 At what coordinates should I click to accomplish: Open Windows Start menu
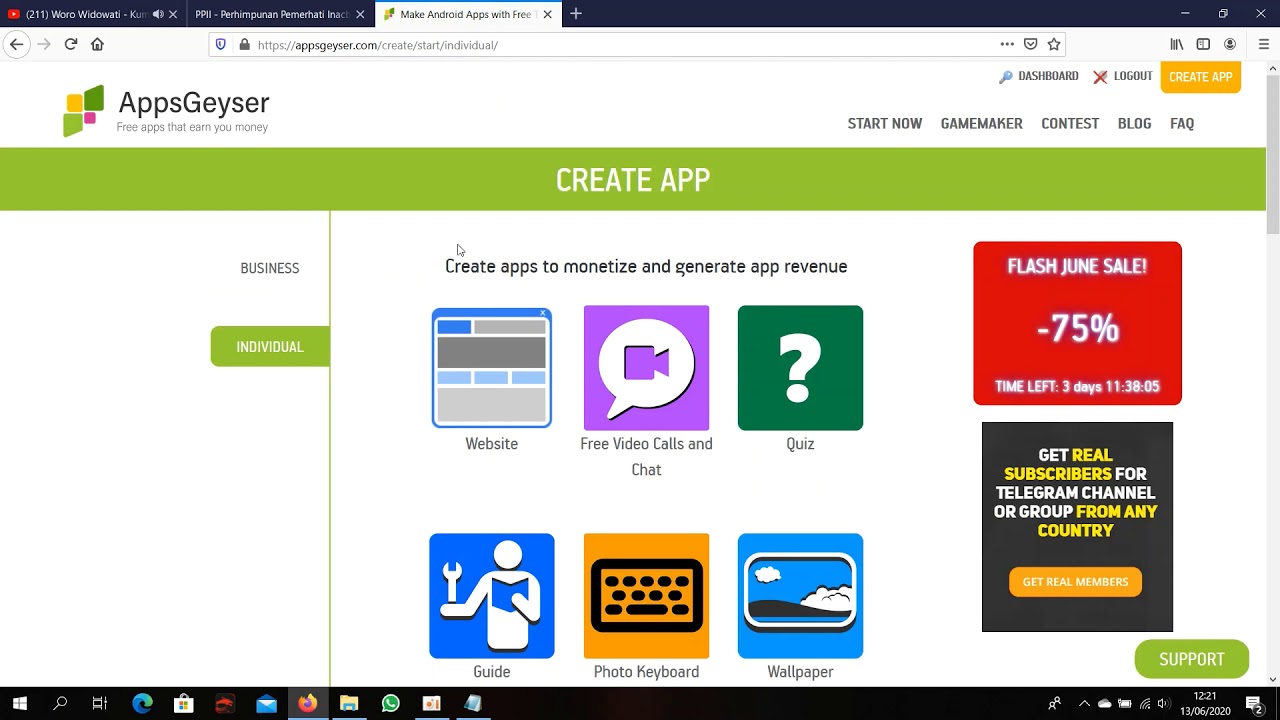[x=19, y=704]
